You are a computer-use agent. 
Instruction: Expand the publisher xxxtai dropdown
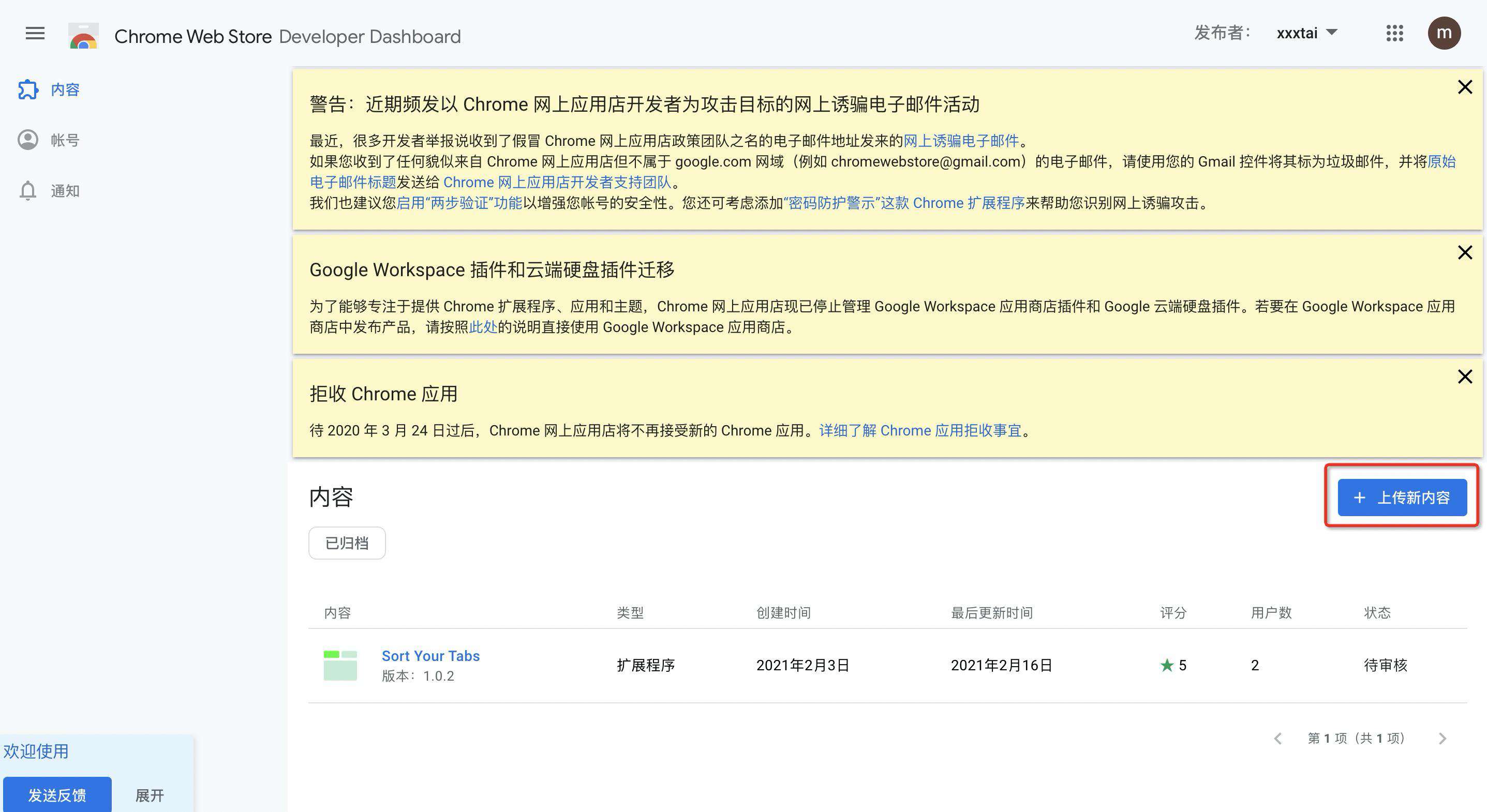point(1307,33)
